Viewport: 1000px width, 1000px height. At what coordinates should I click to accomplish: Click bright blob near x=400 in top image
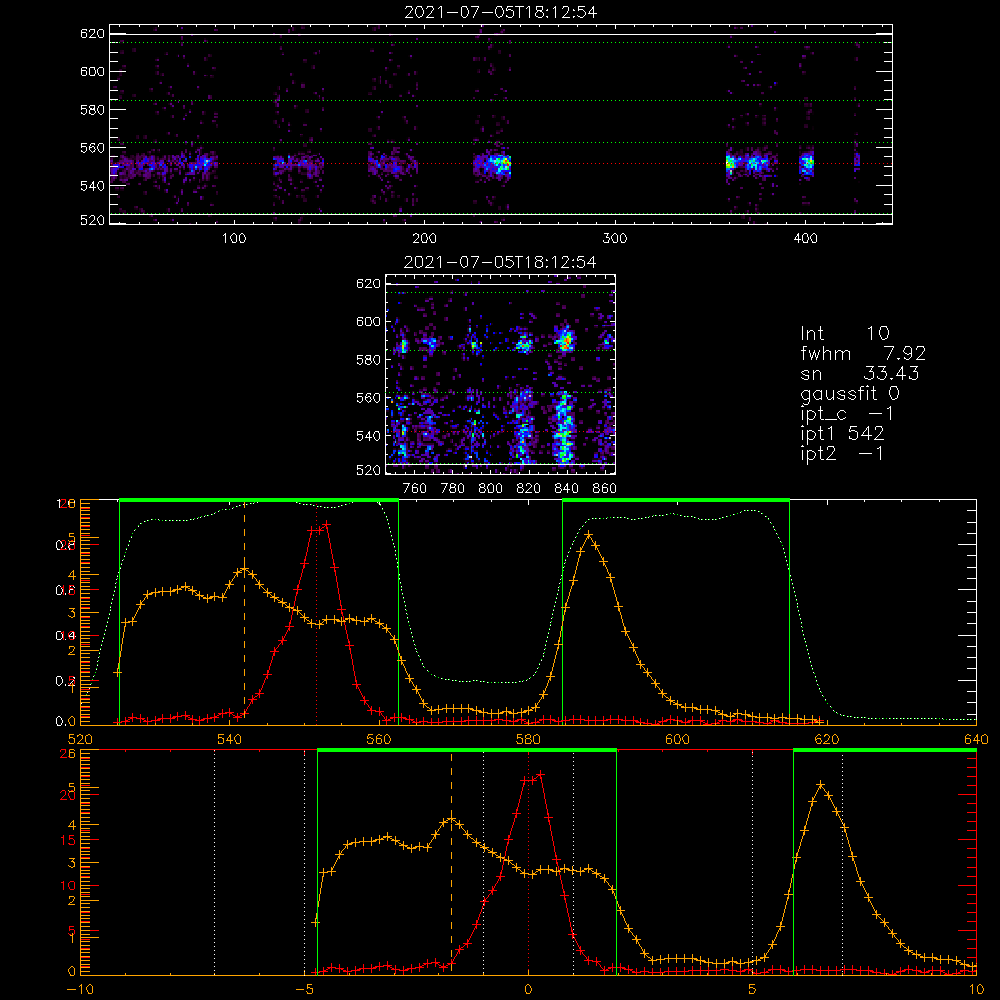coord(807,164)
